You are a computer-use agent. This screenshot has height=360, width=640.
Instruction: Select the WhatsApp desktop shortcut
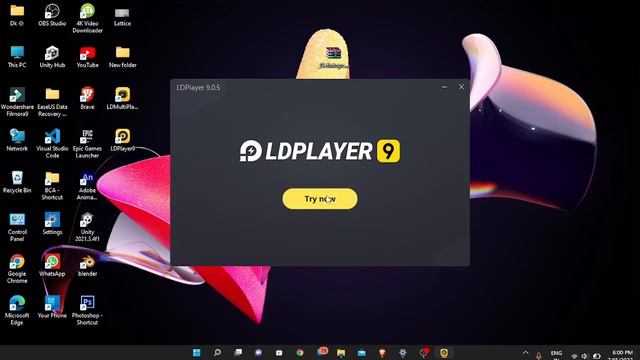coord(52,265)
